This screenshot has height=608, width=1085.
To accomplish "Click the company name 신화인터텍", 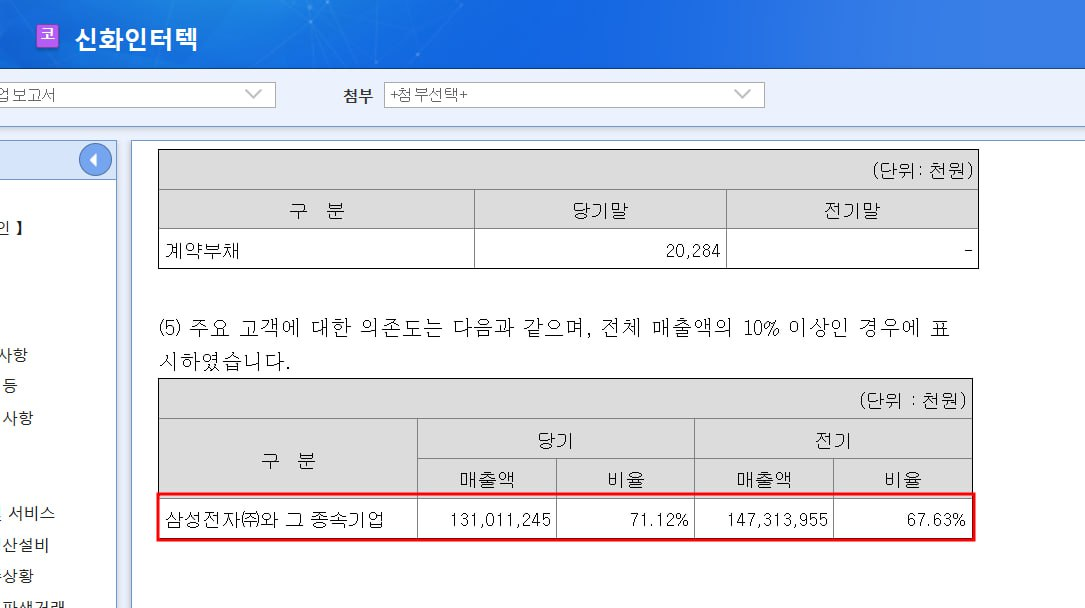I will pyautogui.click(x=136, y=39).
